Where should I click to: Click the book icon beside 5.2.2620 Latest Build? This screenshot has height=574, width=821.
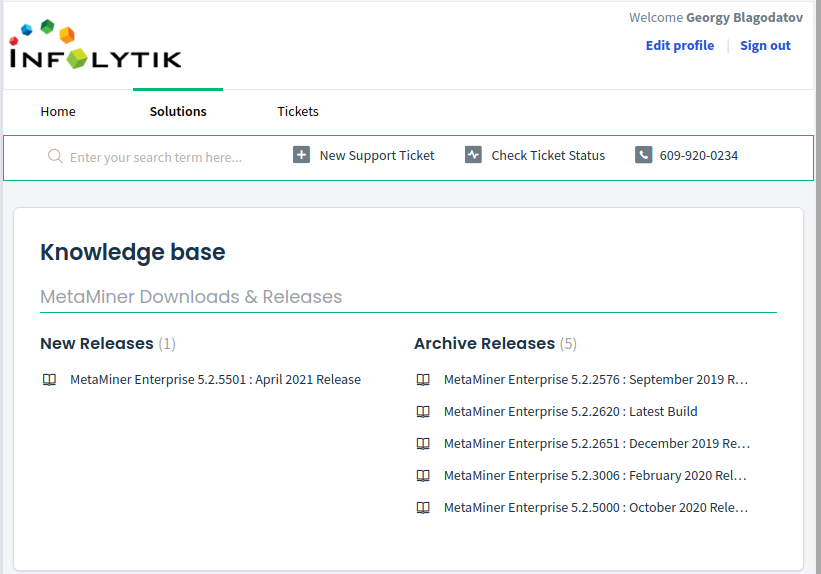coord(423,412)
